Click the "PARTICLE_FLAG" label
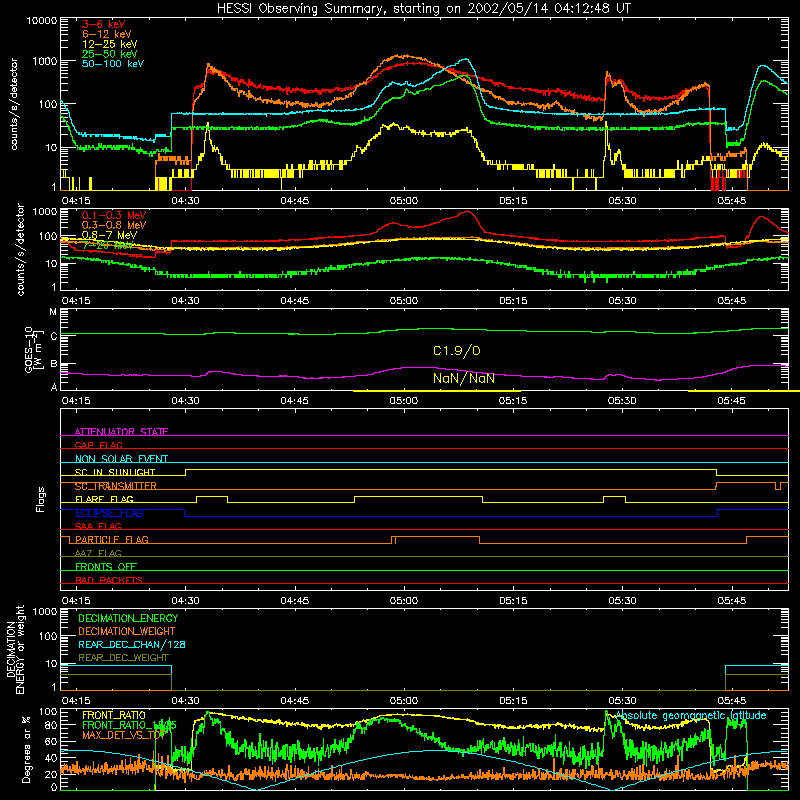Viewport: 800px width, 800px height. [x=112, y=539]
